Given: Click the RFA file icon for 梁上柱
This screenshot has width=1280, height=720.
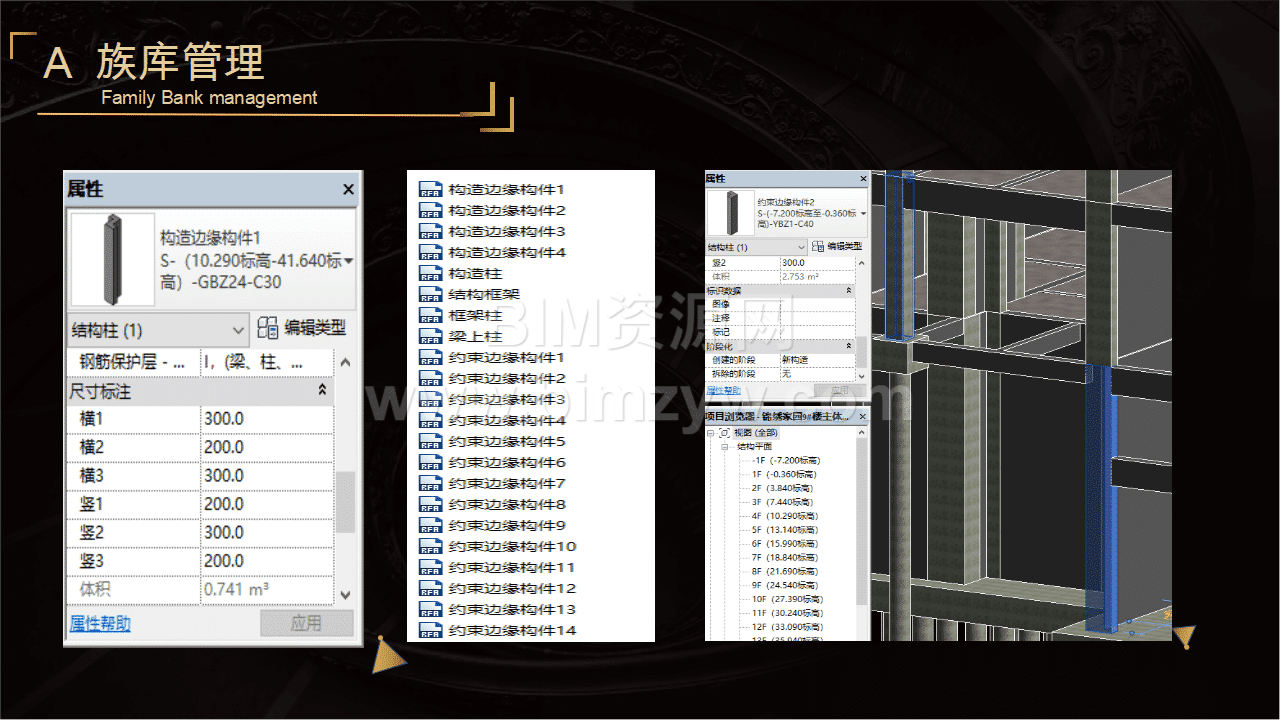Looking at the screenshot, I should 430,336.
